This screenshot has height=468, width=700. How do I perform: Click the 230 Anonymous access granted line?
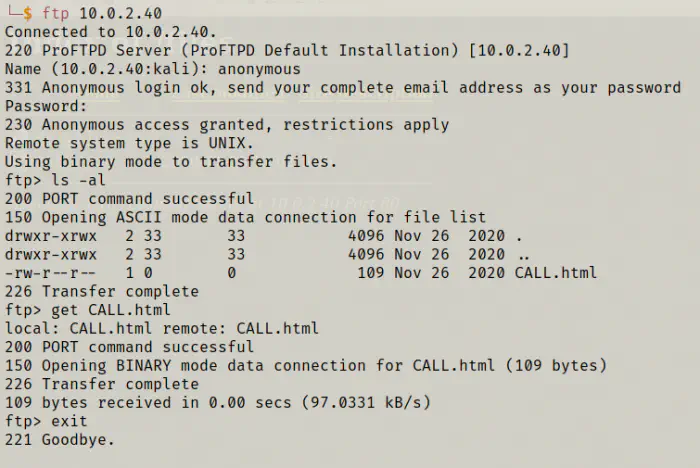pyautogui.click(x=227, y=125)
